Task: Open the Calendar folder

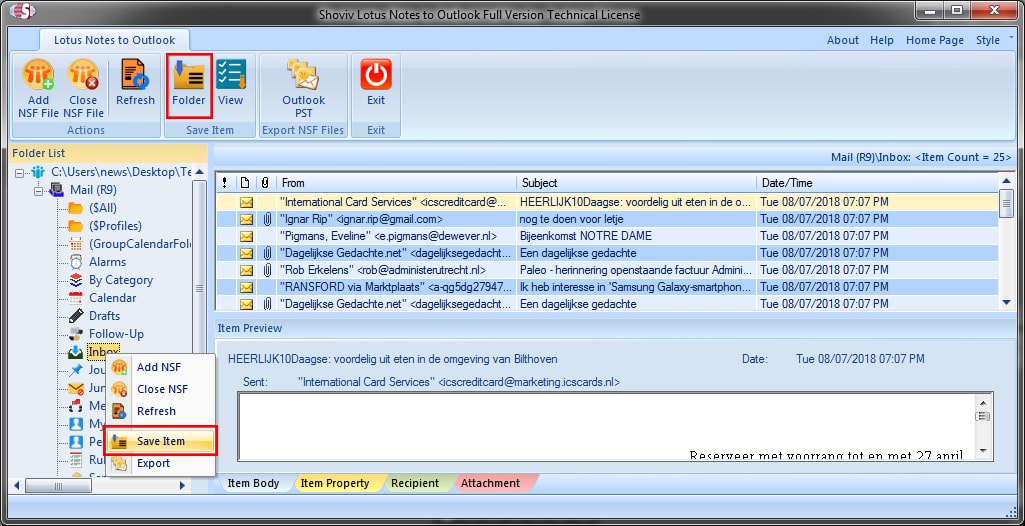Action: [x=112, y=298]
